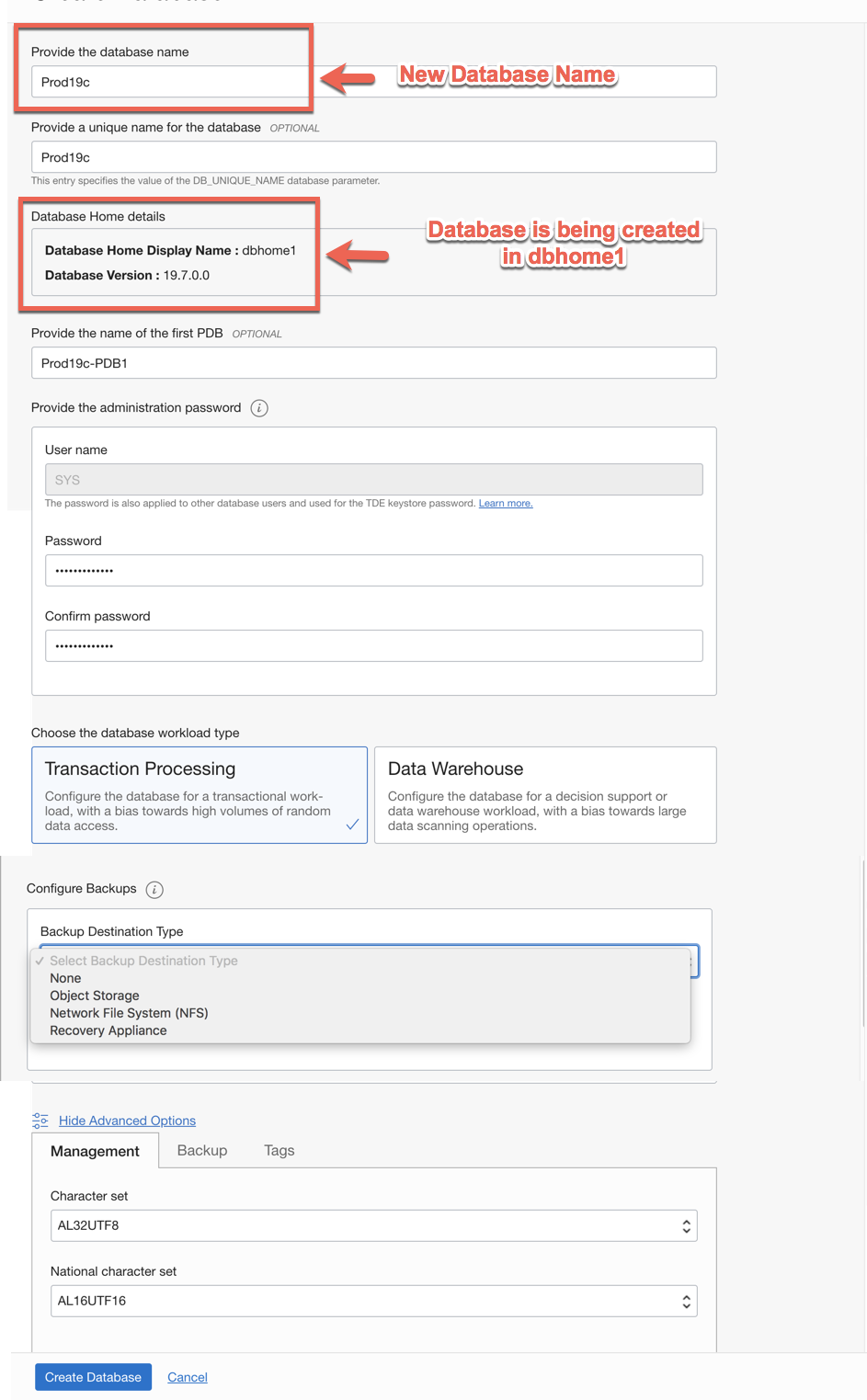Click the Create Database button
Viewport: 867px width, 1400px height.
click(x=93, y=1377)
